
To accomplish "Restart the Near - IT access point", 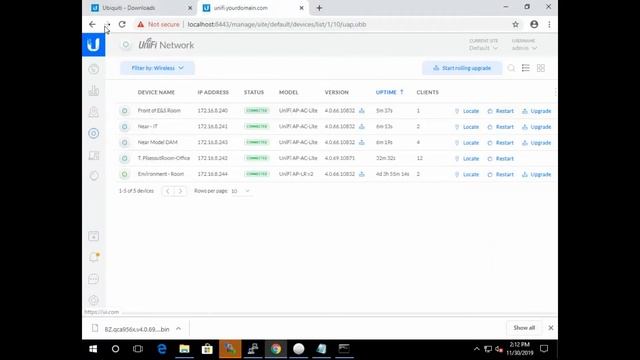I will (501, 127).
